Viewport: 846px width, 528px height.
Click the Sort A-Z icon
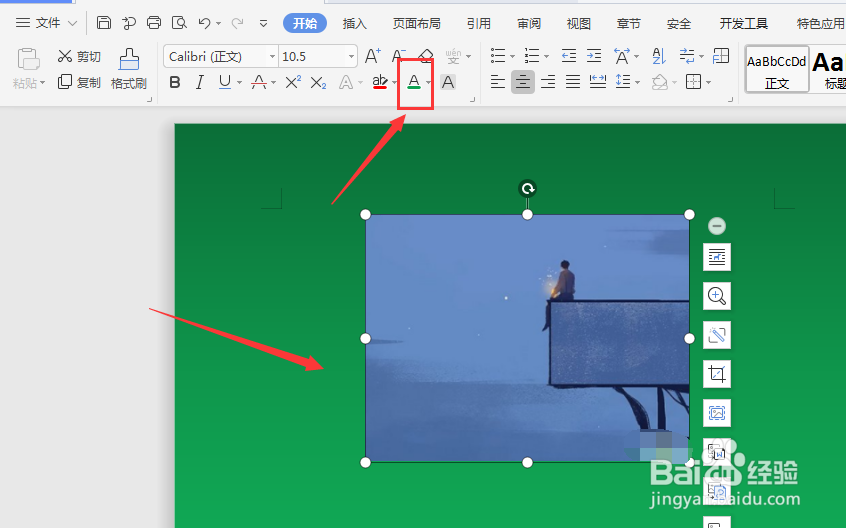[x=659, y=56]
